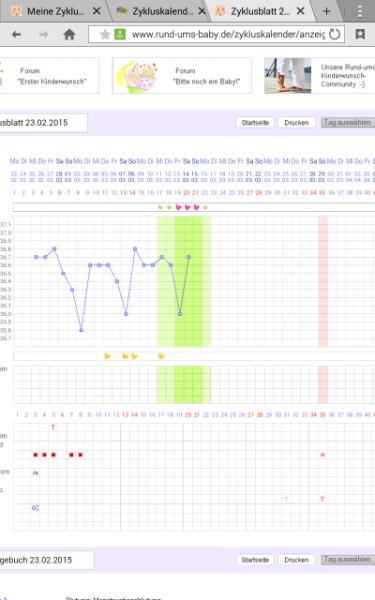Click the first green heart above temperature chart

tap(160, 207)
